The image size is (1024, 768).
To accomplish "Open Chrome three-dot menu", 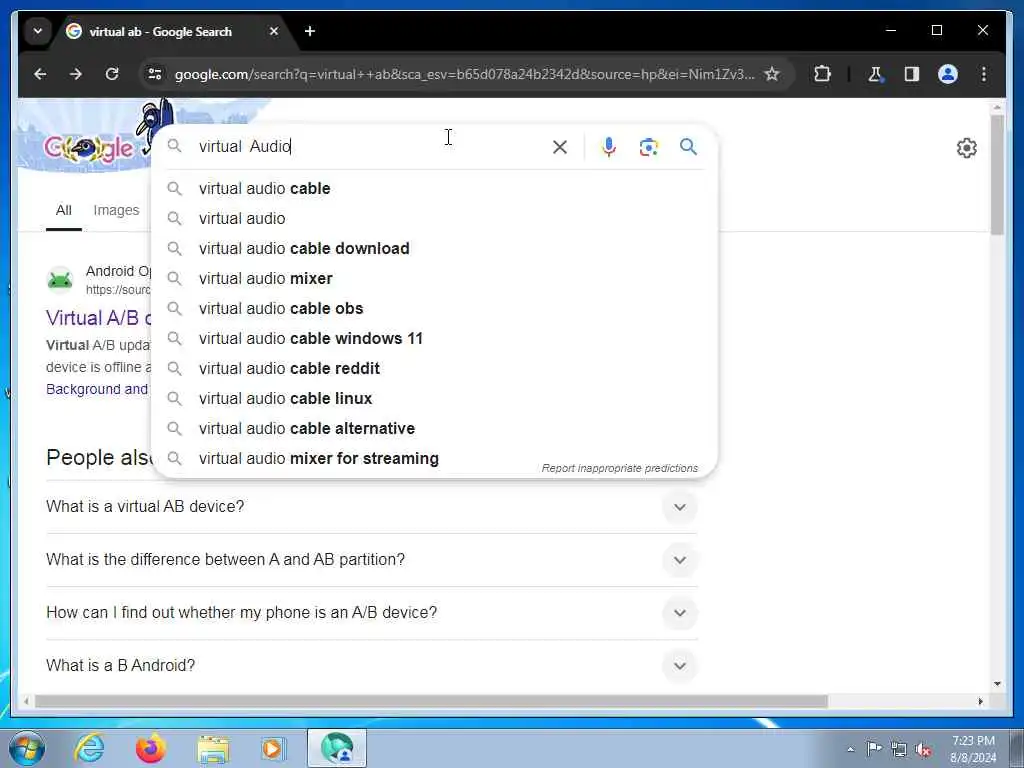I will [x=984, y=74].
